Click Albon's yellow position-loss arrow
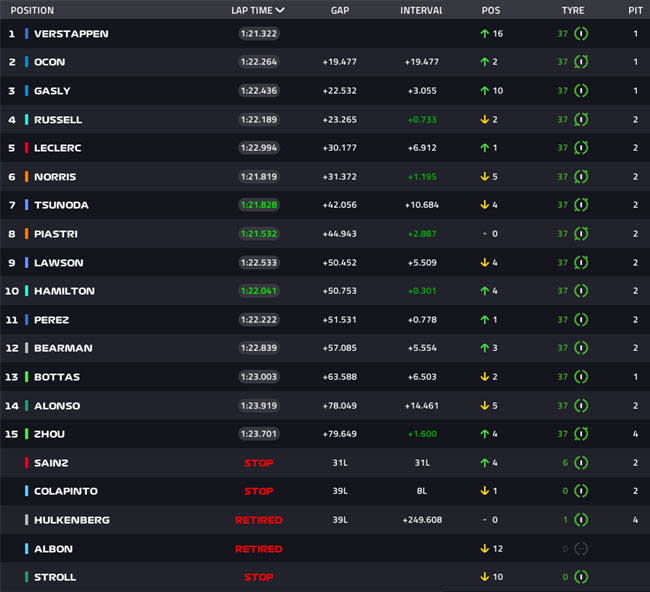The height and width of the screenshot is (592, 650). tap(484, 549)
